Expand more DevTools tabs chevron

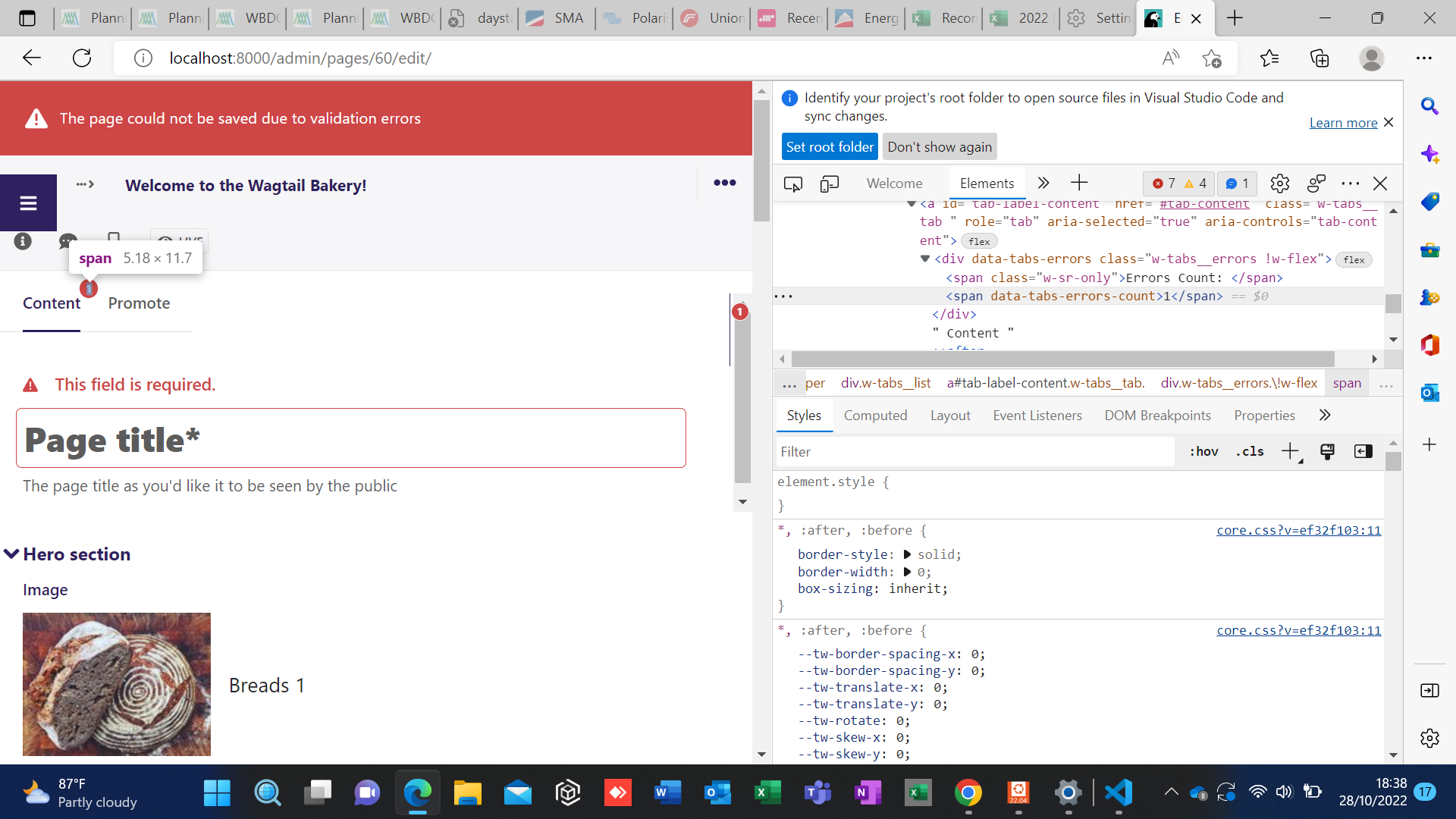click(1043, 183)
